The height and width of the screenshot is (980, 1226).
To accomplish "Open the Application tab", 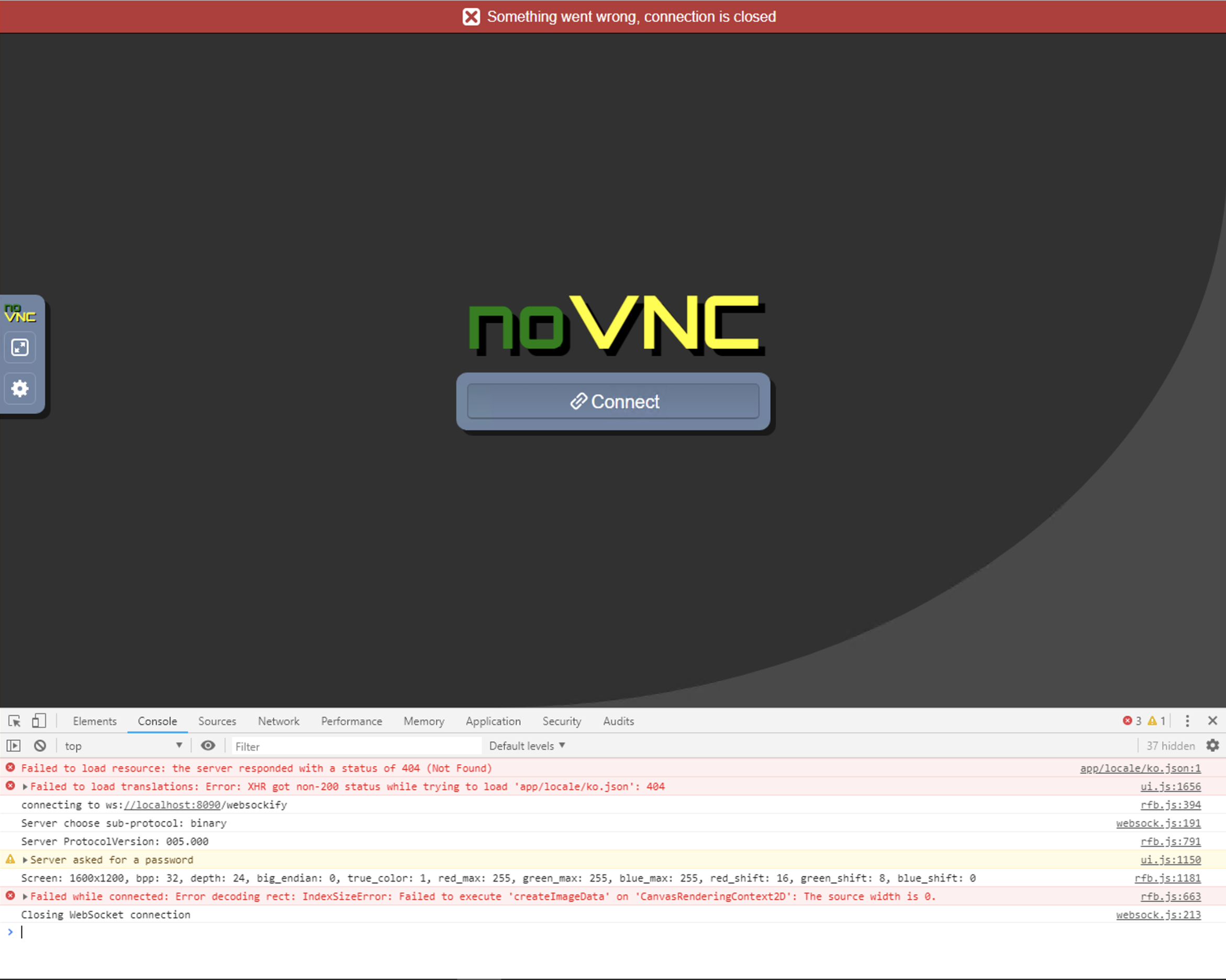I will 493,721.
